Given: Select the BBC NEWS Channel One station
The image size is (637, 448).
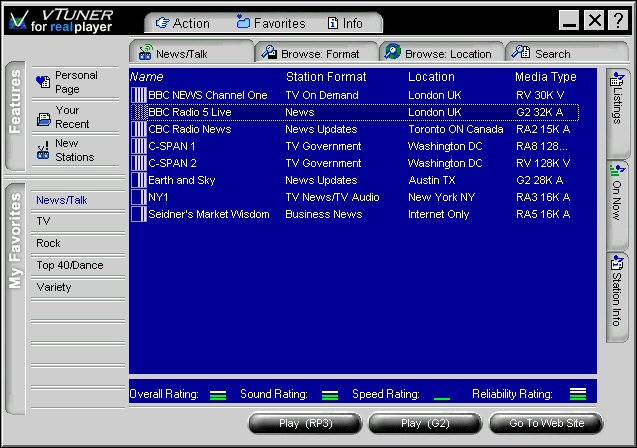Looking at the screenshot, I should pyautogui.click(x=355, y=95).
